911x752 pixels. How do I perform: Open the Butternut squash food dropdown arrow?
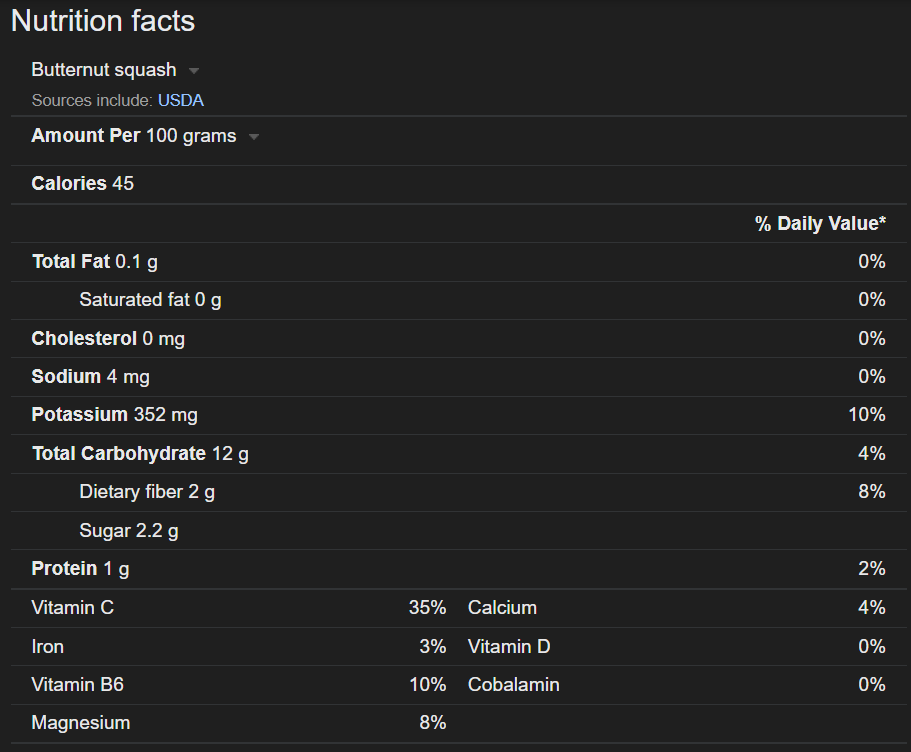[194, 71]
